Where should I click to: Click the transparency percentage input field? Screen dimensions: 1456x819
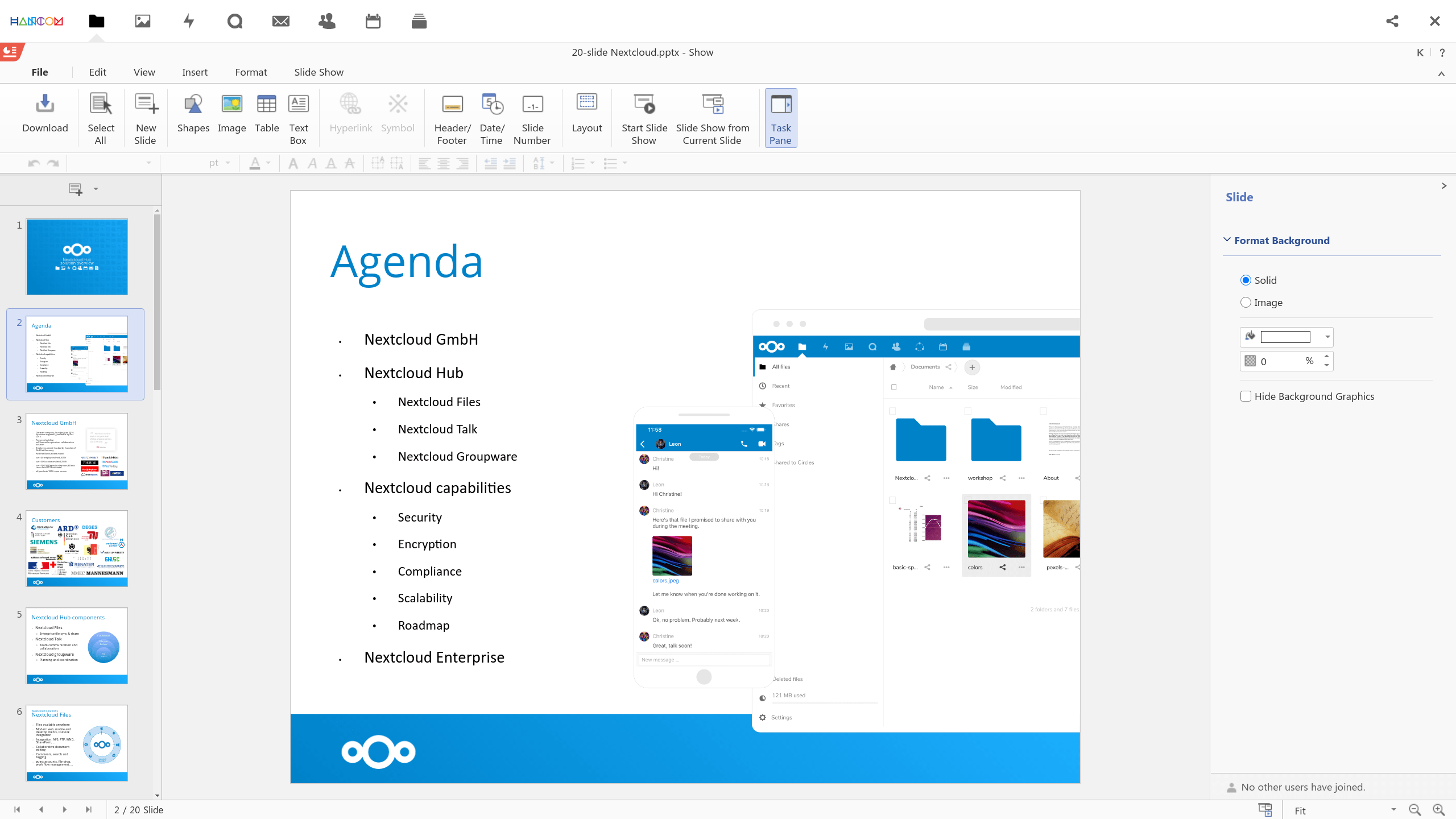coord(1280,361)
